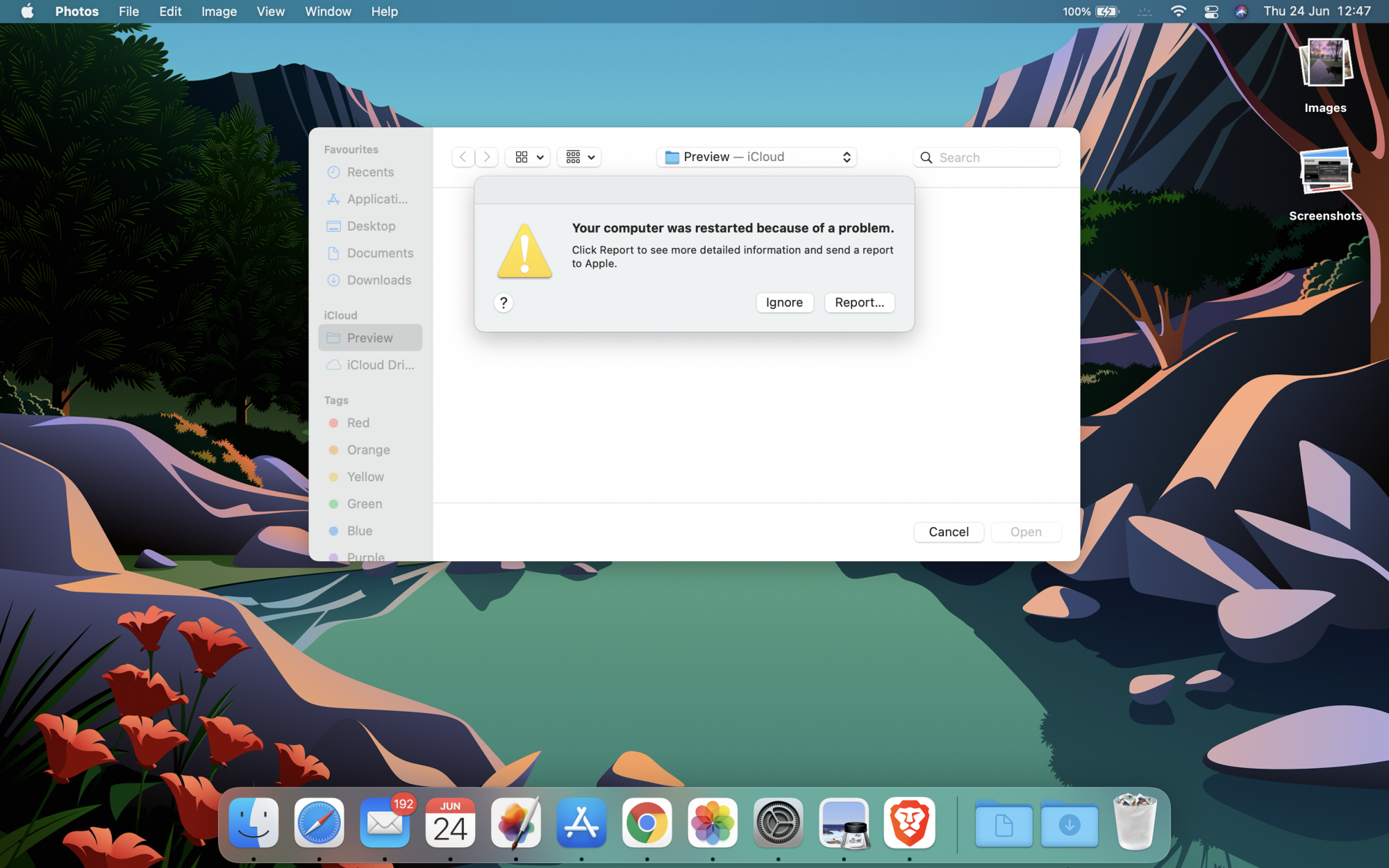Click the Ignore button in alert
The width and height of the screenshot is (1389, 868).
click(784, 303)
